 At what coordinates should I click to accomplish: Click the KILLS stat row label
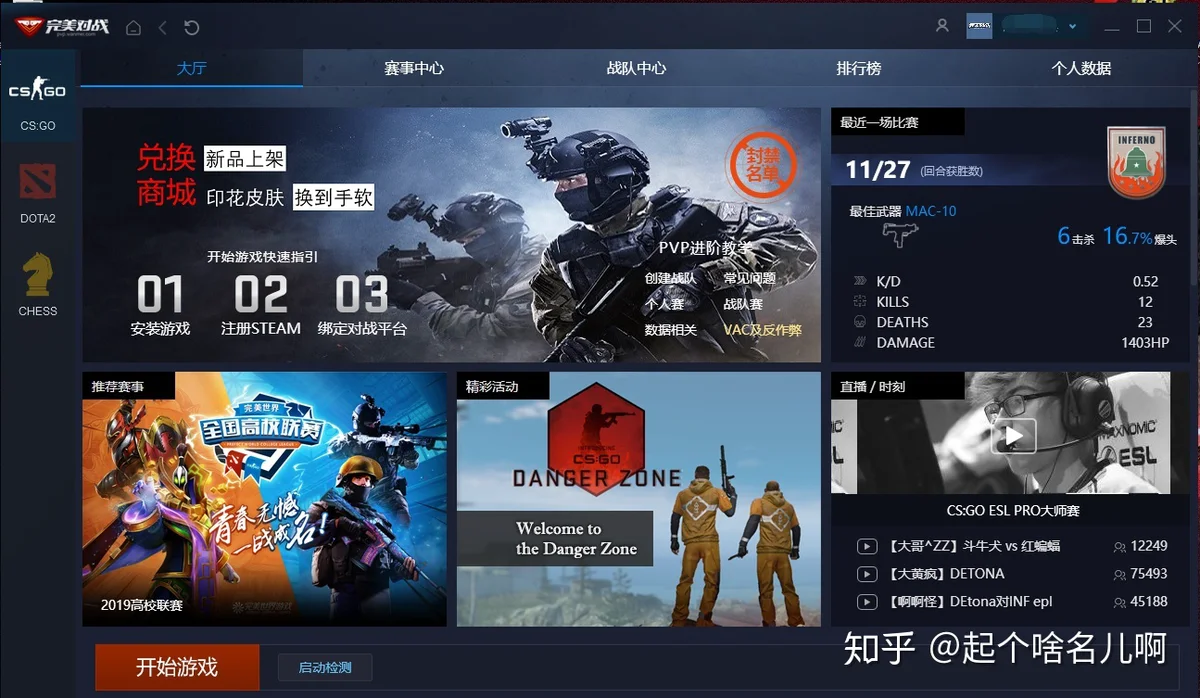click(x=893, y=302)
